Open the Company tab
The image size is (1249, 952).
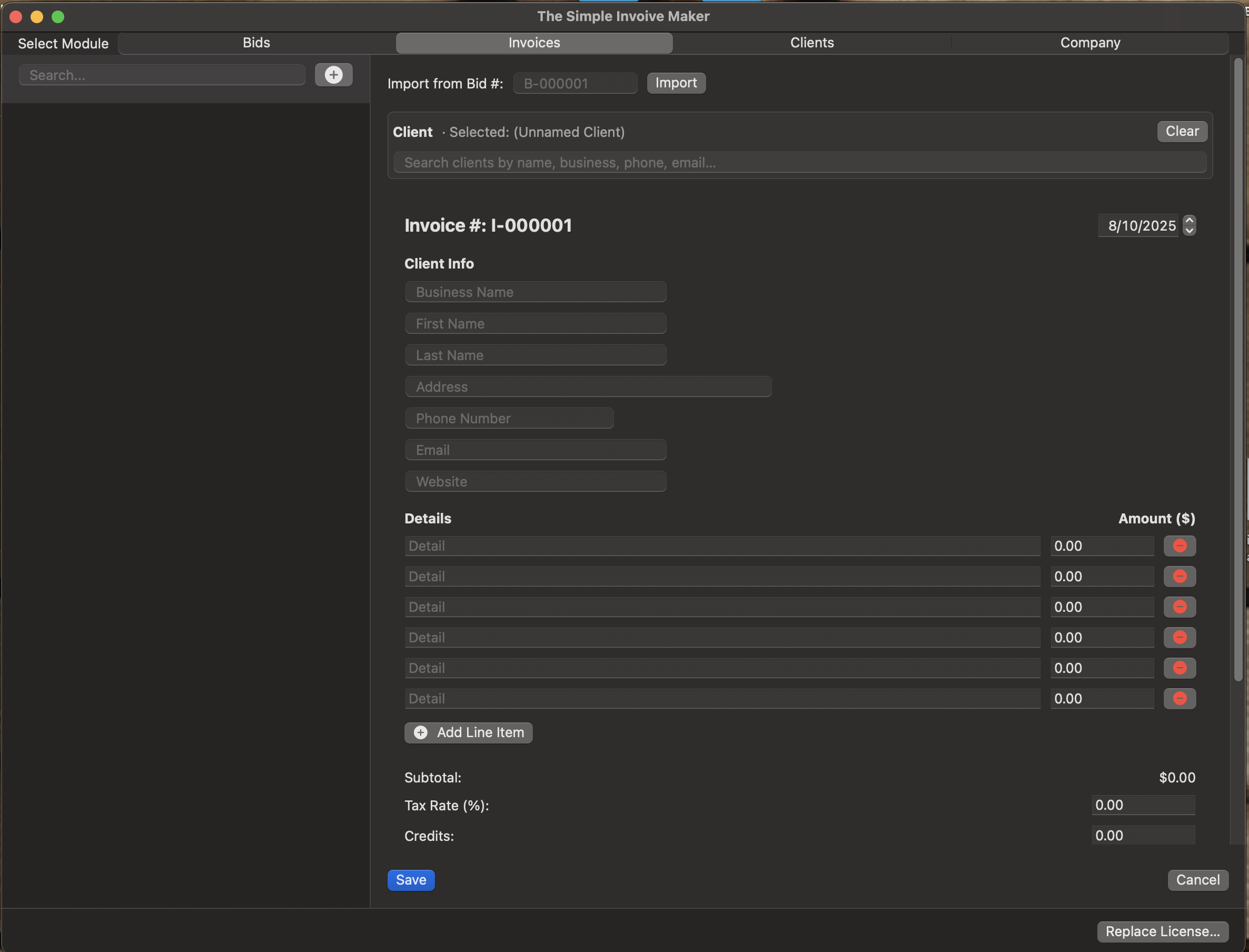(x=1090, y=43)
